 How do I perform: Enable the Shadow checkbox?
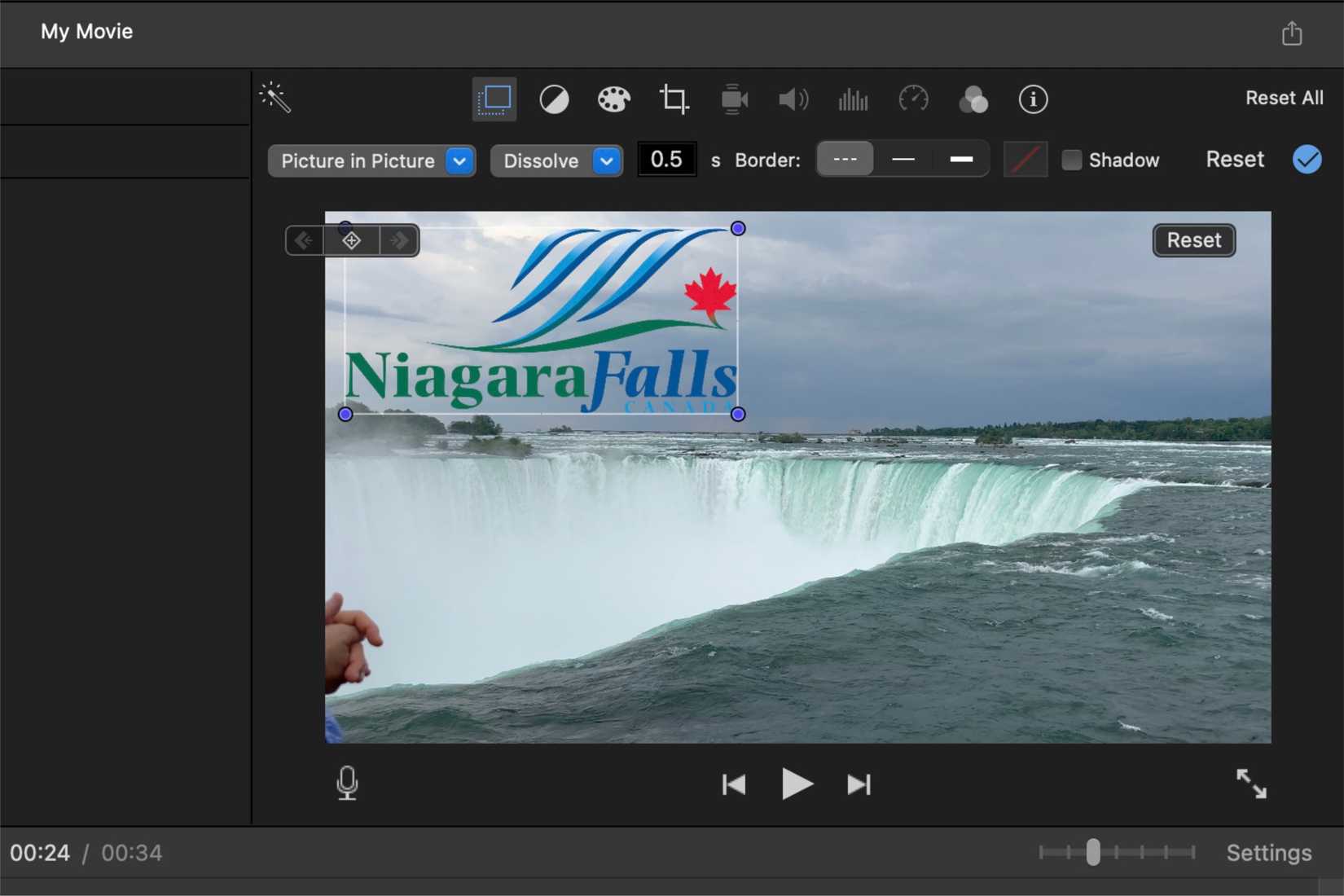point(1071,160)
